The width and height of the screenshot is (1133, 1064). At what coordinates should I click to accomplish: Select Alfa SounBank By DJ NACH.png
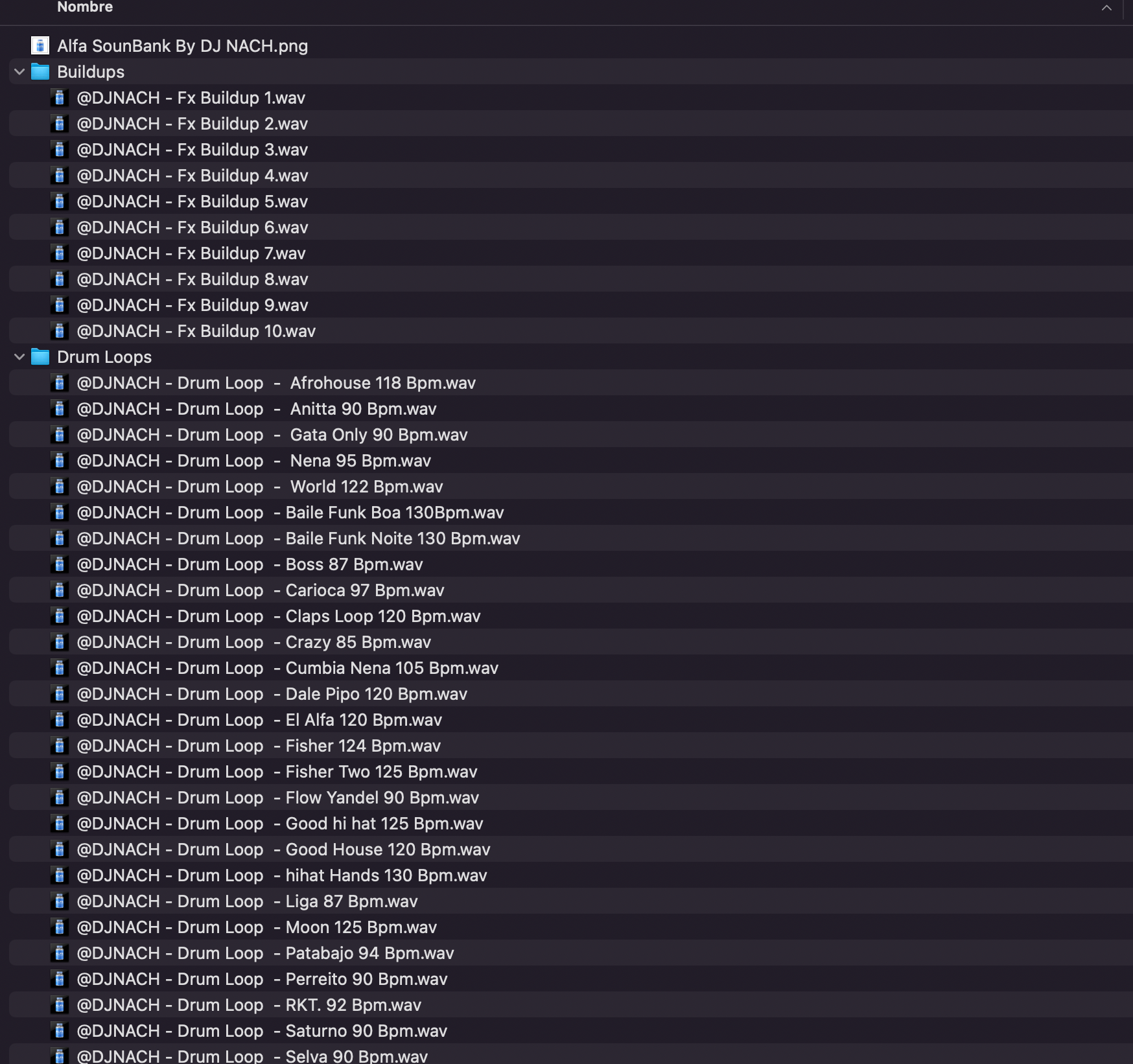coord(182,46)
